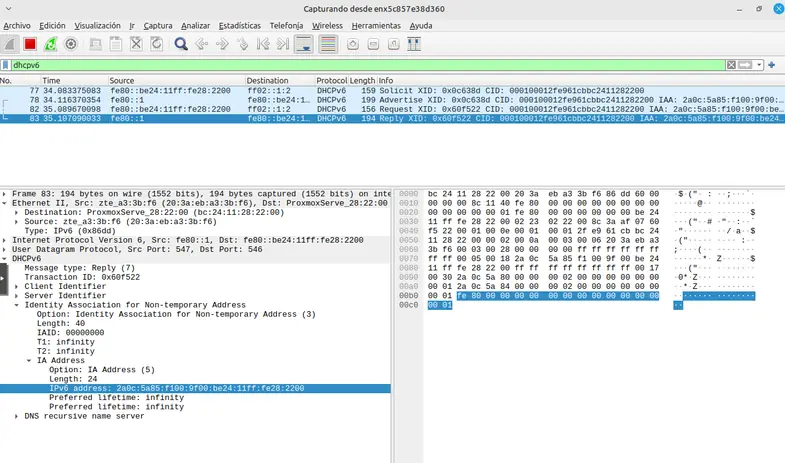Click the save capture file icon
This screenshot has height=463, width=785.
(116, 44)
